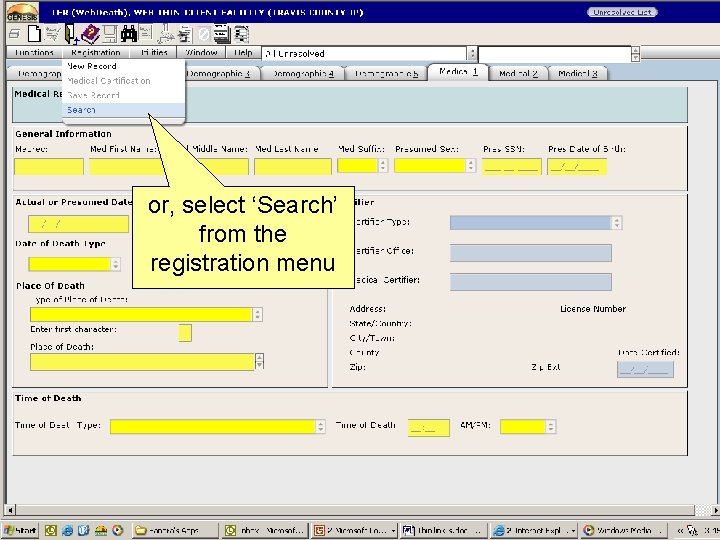Switch to the Medical 2 tab
This screenshot has width=720, height=540.
click(x=518, y=73)
